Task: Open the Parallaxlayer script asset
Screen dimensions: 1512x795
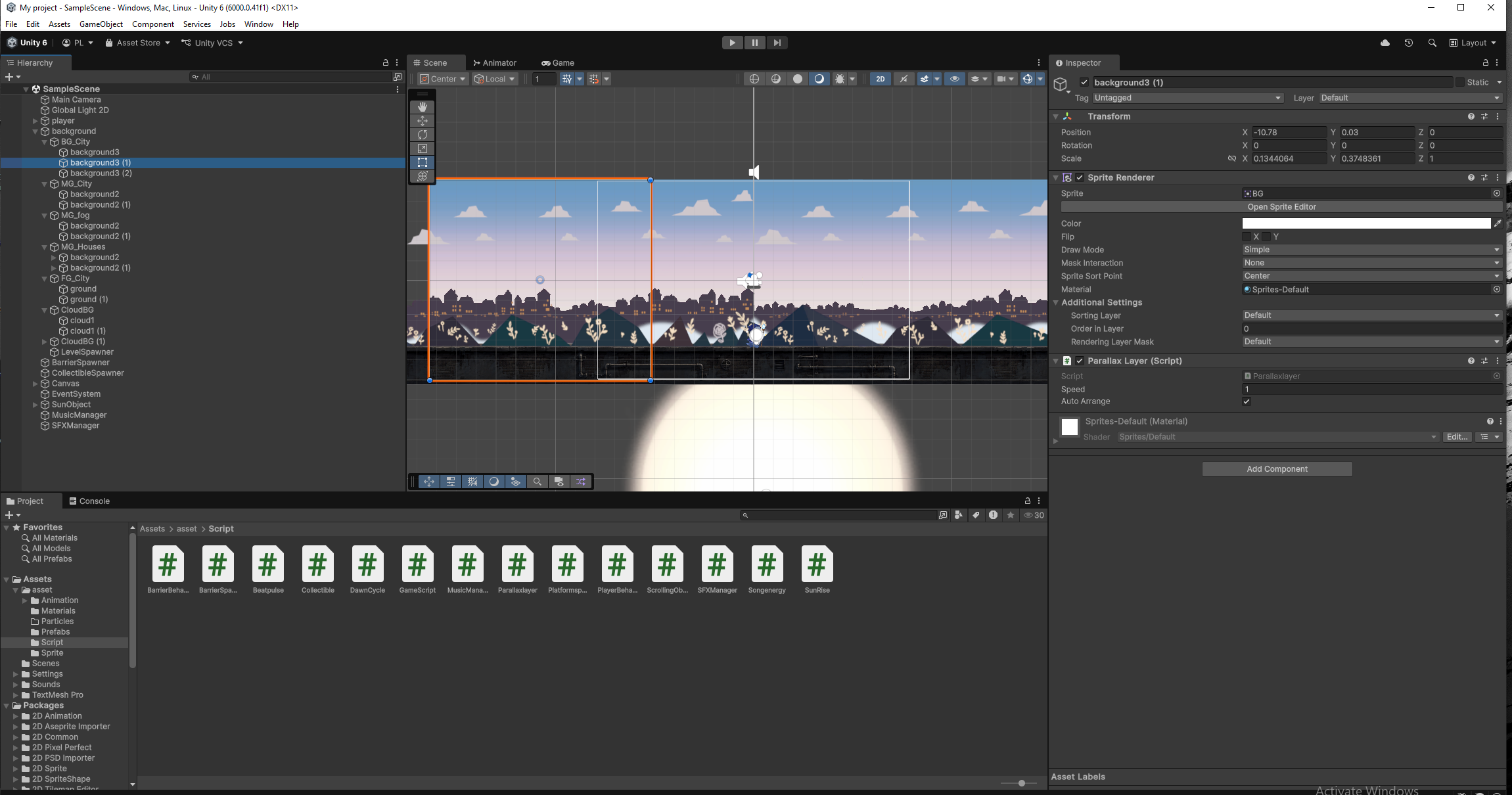Action: pyautogui.click(x=517, y=570)
